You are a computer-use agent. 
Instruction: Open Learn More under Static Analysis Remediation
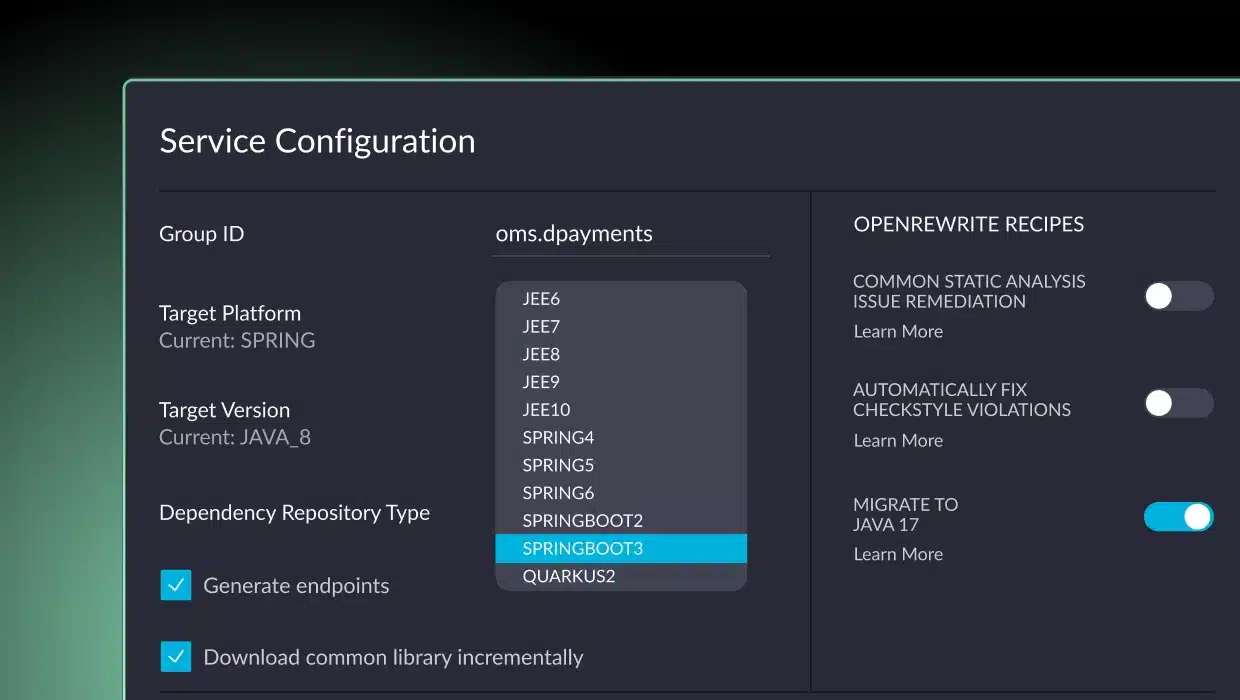(x=898, y=331)
